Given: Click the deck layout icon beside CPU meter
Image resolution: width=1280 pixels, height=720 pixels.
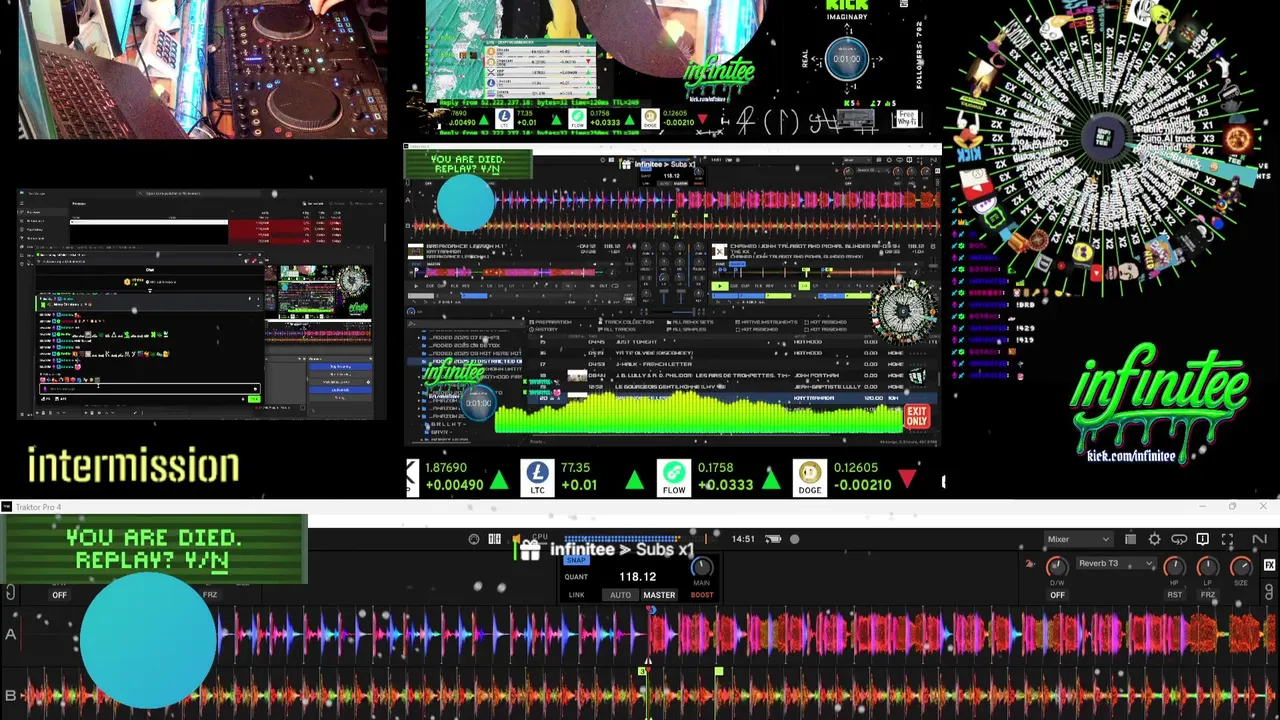Looking at the screenshot, I should pyautogui.click(x=494, y=539).
